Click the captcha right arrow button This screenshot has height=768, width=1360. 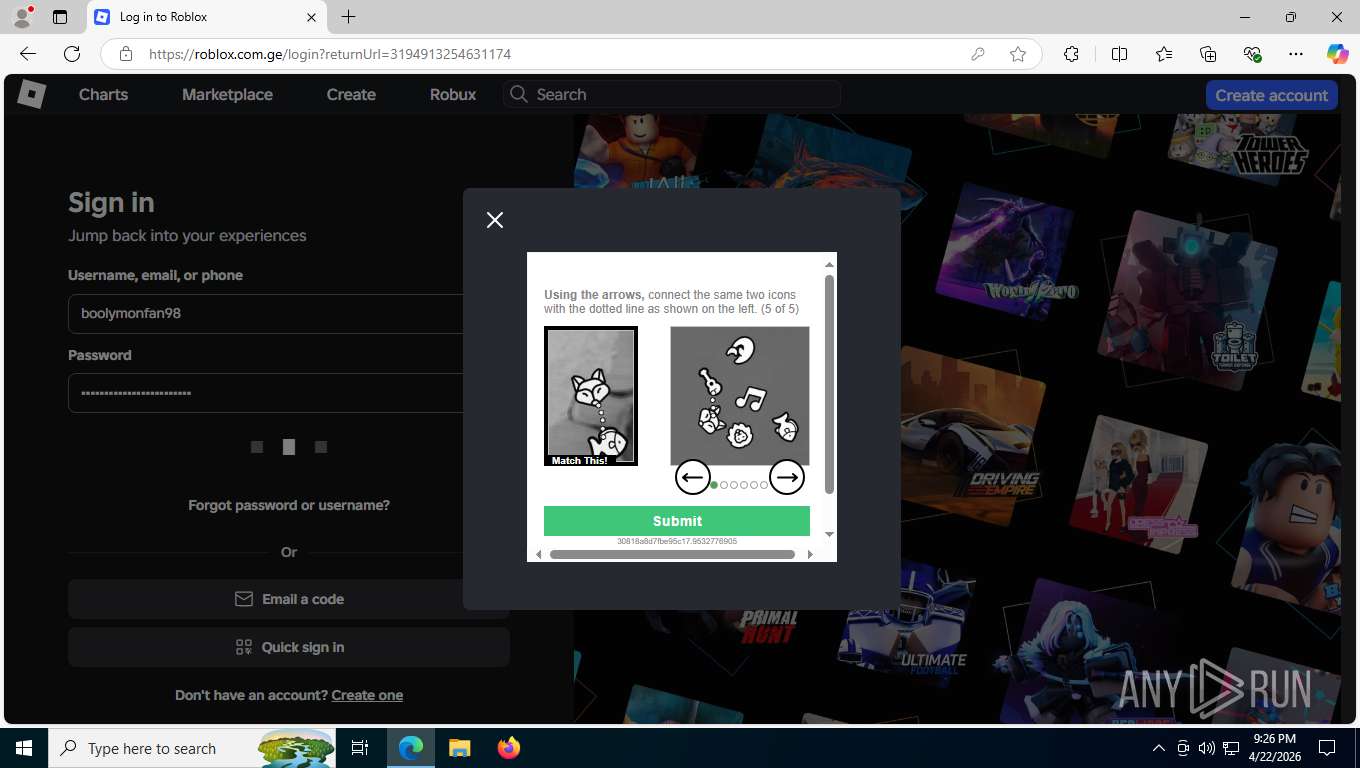pos(787,477)
